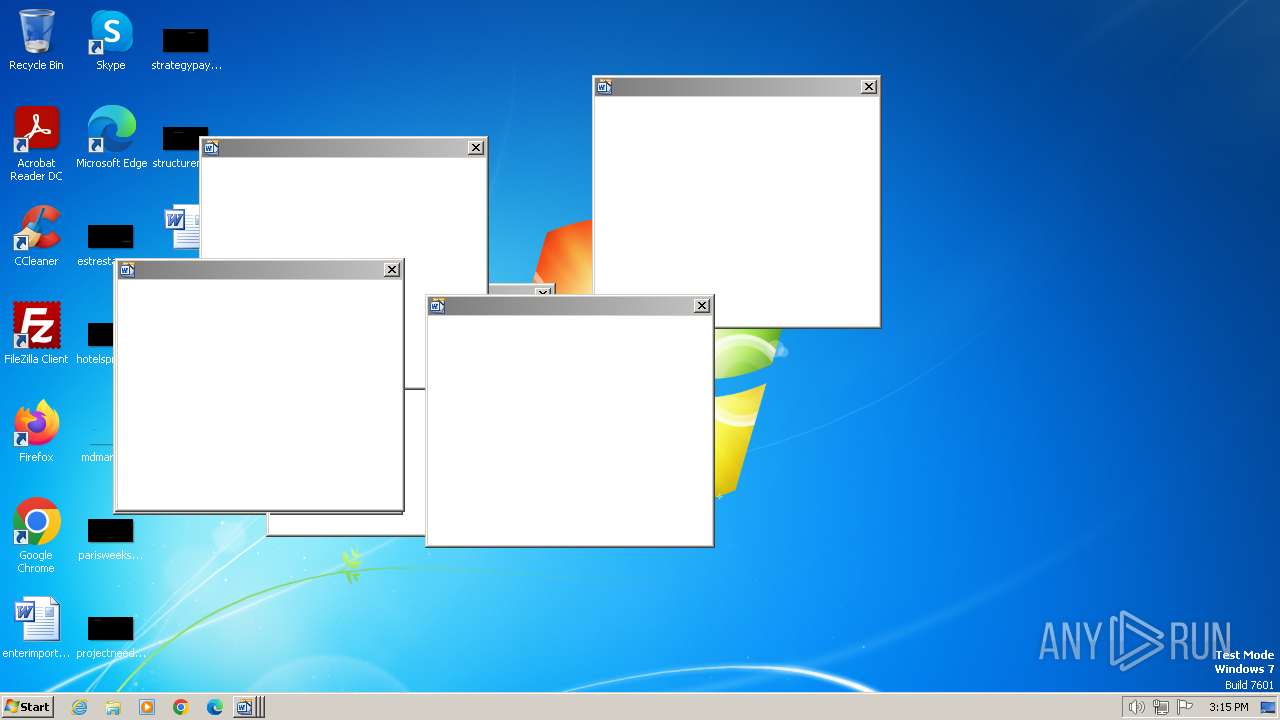This screenshot has width=1280, height=720.
Task: Open the Recycle Bin desktop icon
Action: pyautogui.click(x=36, y=40)
